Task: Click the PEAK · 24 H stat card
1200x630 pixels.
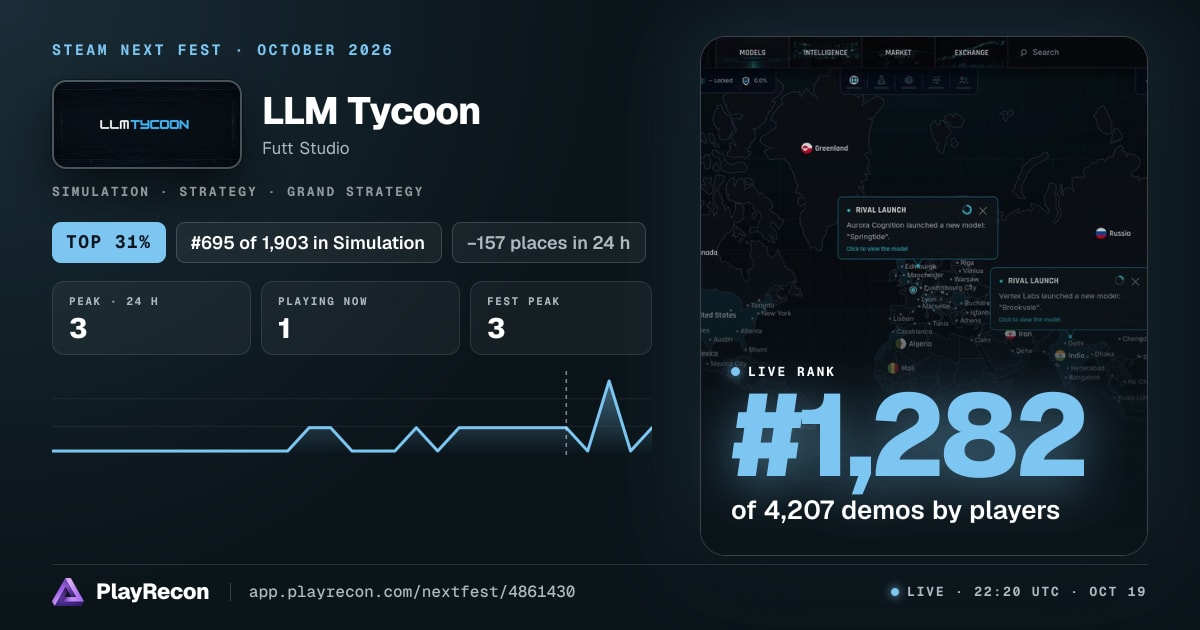Action: point(151,318)
